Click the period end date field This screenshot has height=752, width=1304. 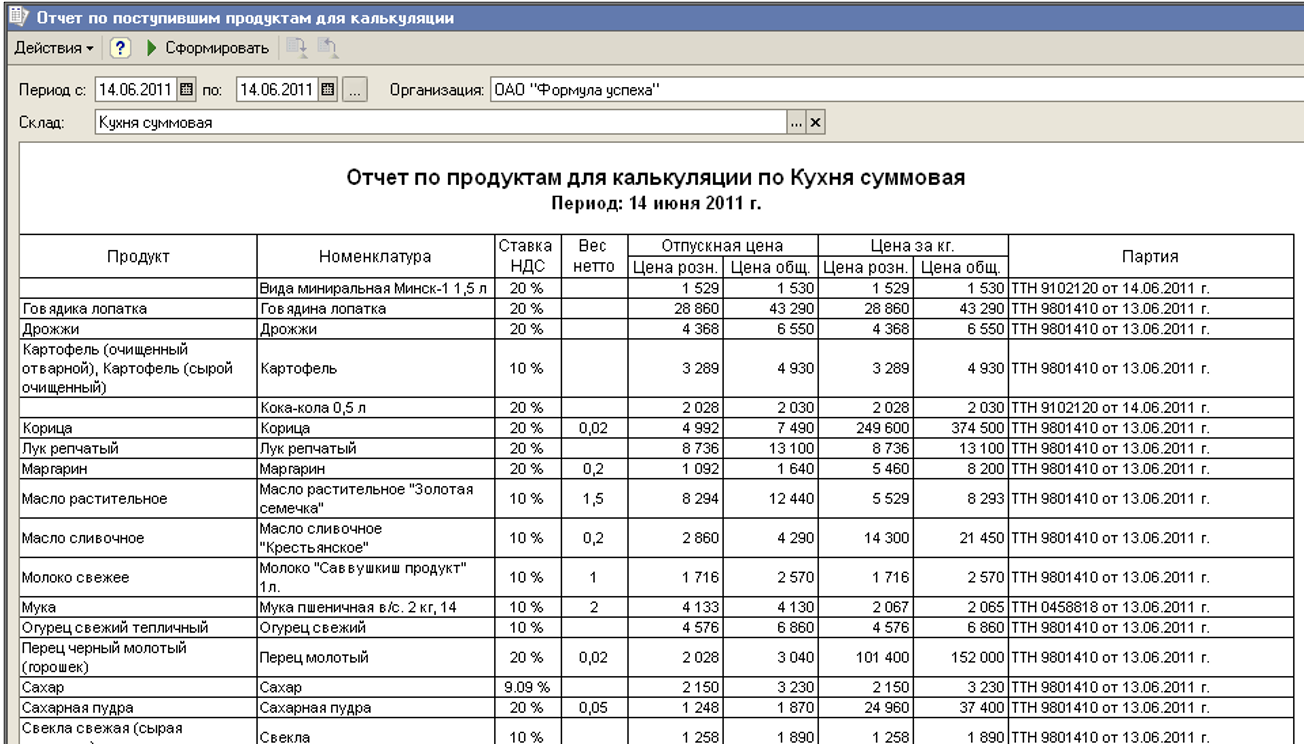tap(277, 91)
